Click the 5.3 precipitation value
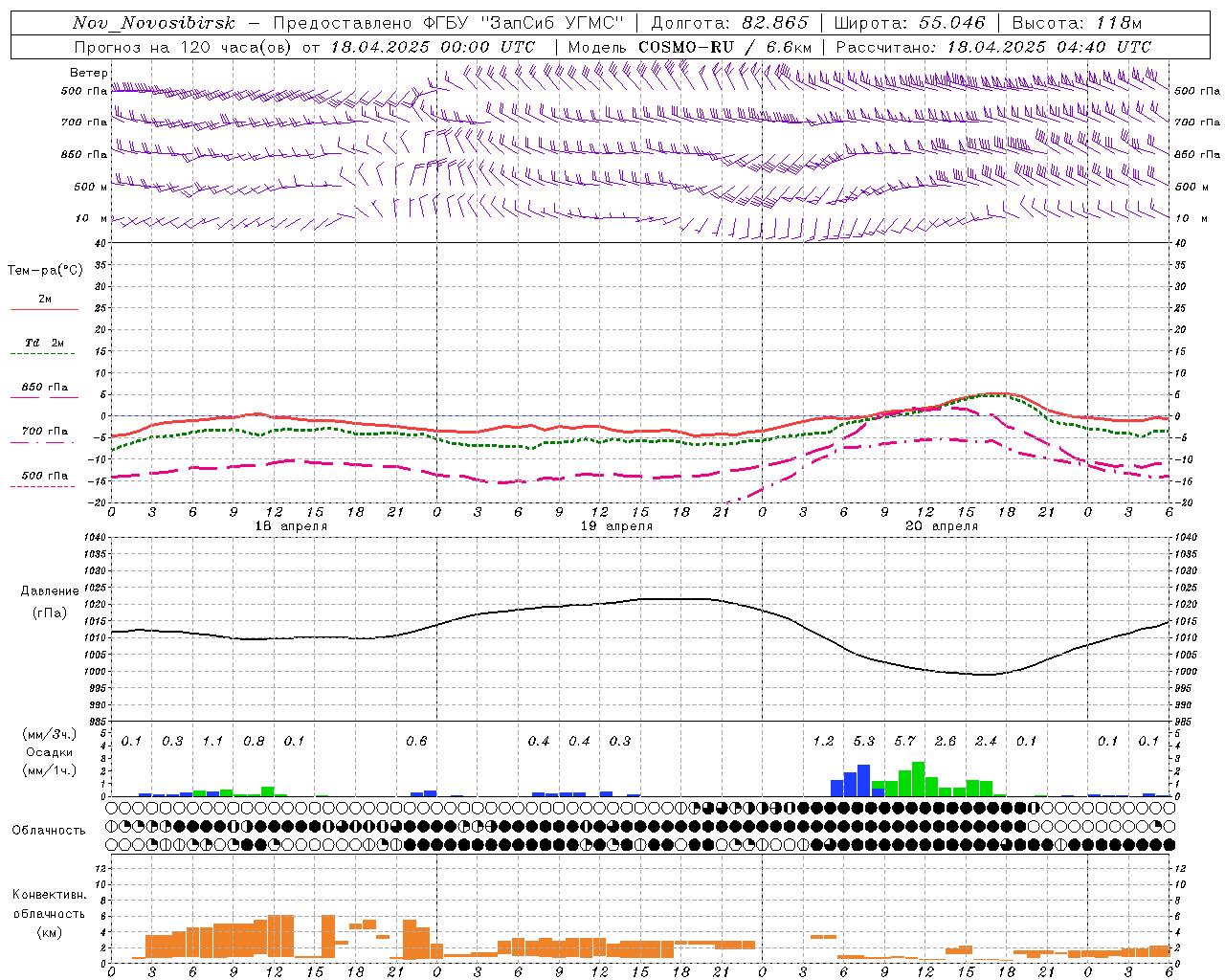This screenshot has height=980, width=1225. coord(864,741)
